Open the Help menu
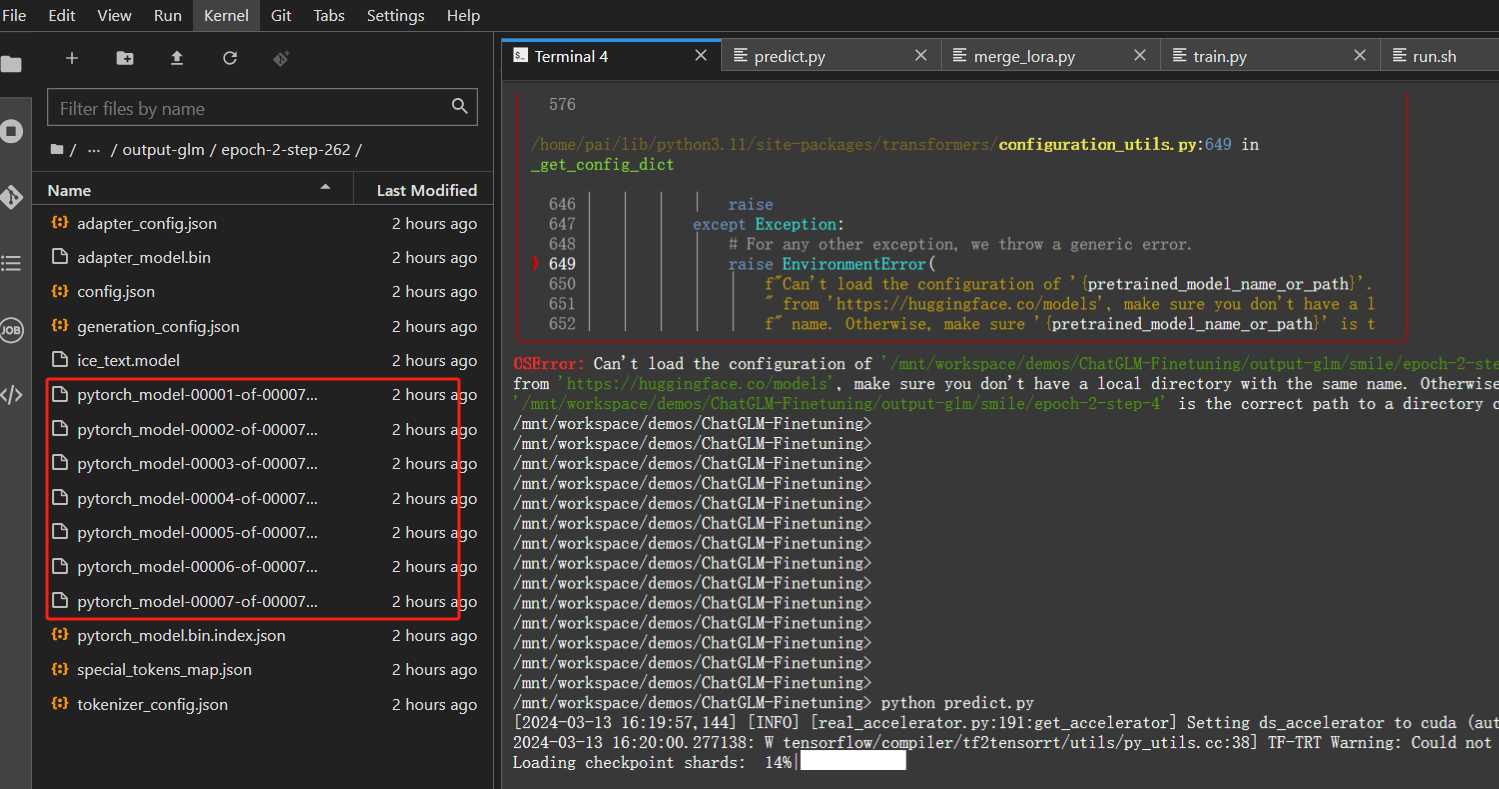Image resolution: width=1499 pixels, height=789 pixels. tap(463, 15)
